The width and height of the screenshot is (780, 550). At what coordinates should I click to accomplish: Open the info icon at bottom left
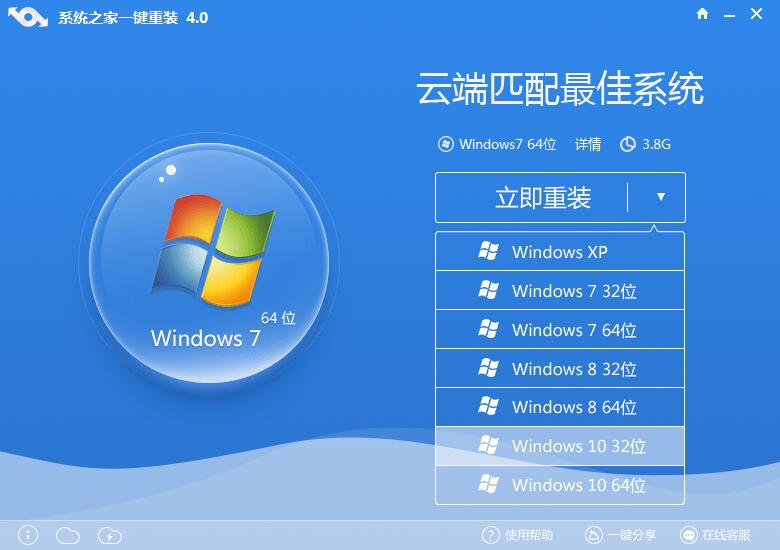(x=28, y=536)
